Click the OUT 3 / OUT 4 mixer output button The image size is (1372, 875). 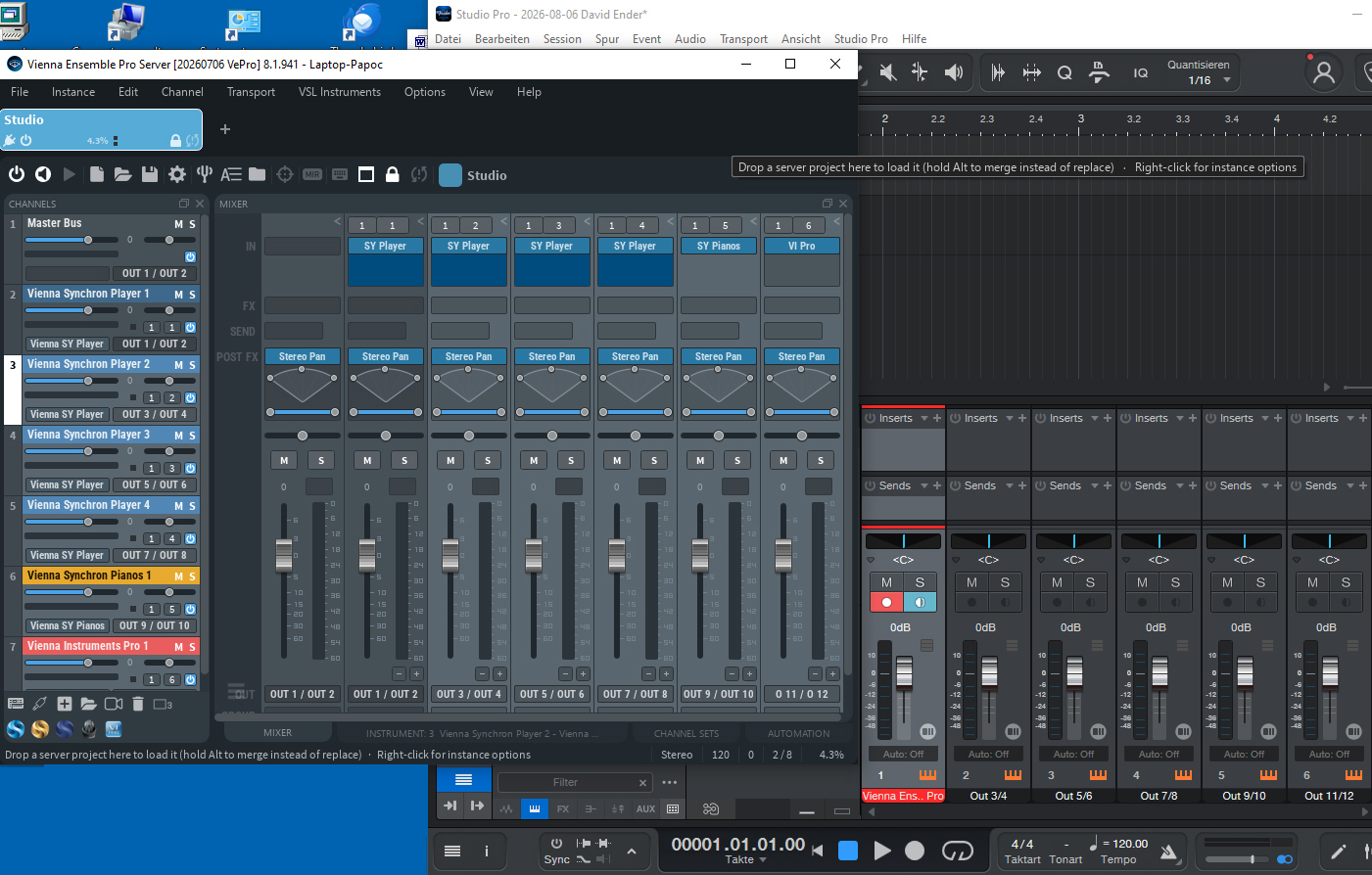(x=469, y=694)
